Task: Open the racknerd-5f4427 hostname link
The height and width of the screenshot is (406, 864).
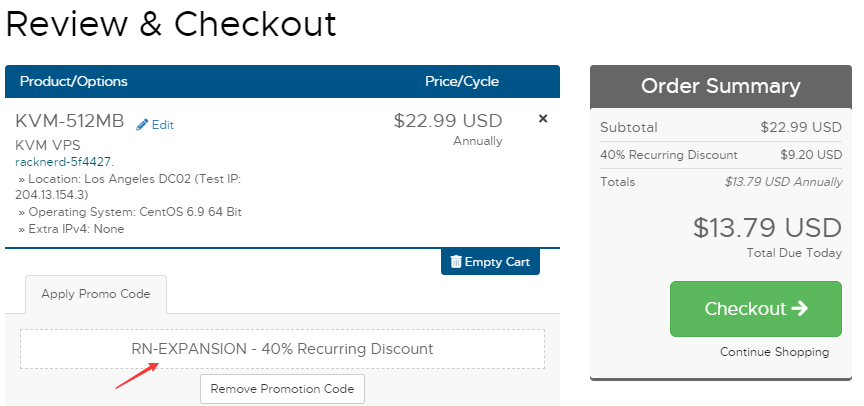Action: tap(64, 161)
